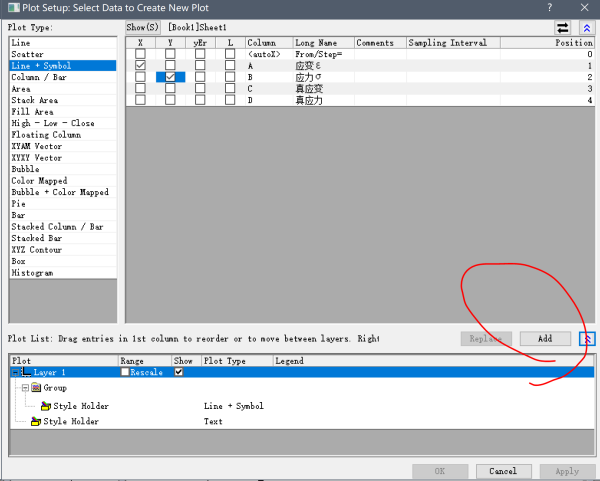Select the Bar plot type
This screenshot has height=481, width=600.
pyautogui.click(x=63, y=215)
